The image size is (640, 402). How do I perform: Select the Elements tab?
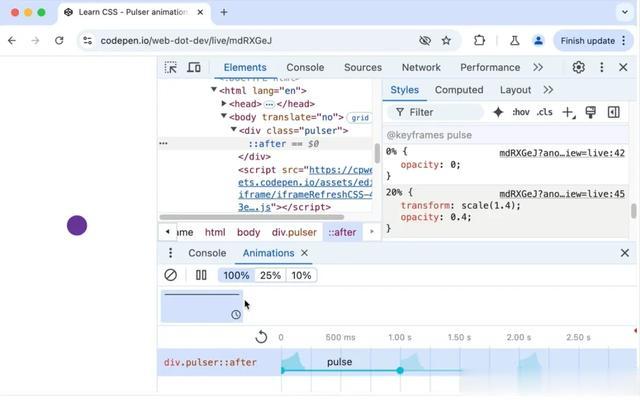245,67
